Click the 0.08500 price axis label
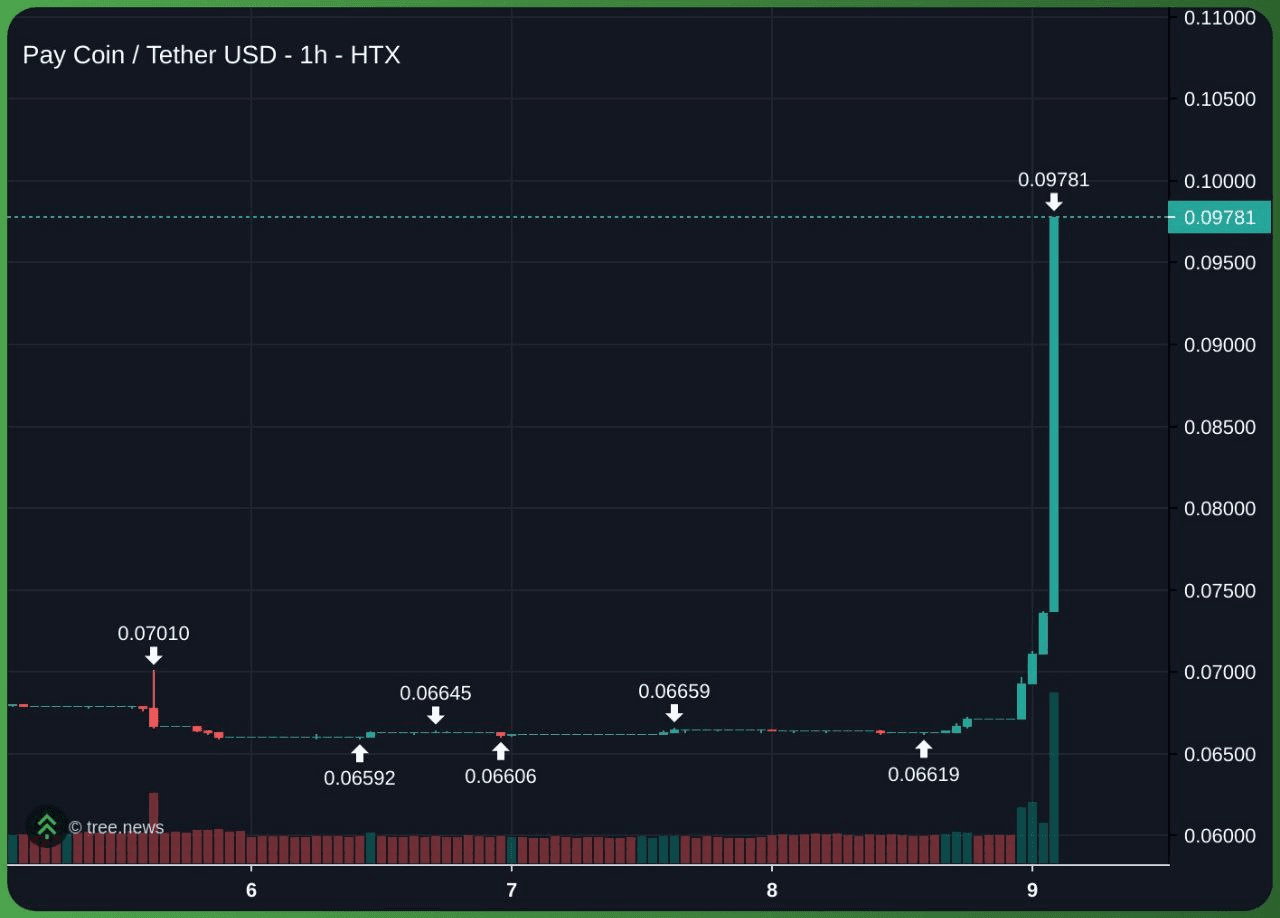The width and height of the screenshot is (1280, 918). pyautogui.click(x=1219, y=427)
